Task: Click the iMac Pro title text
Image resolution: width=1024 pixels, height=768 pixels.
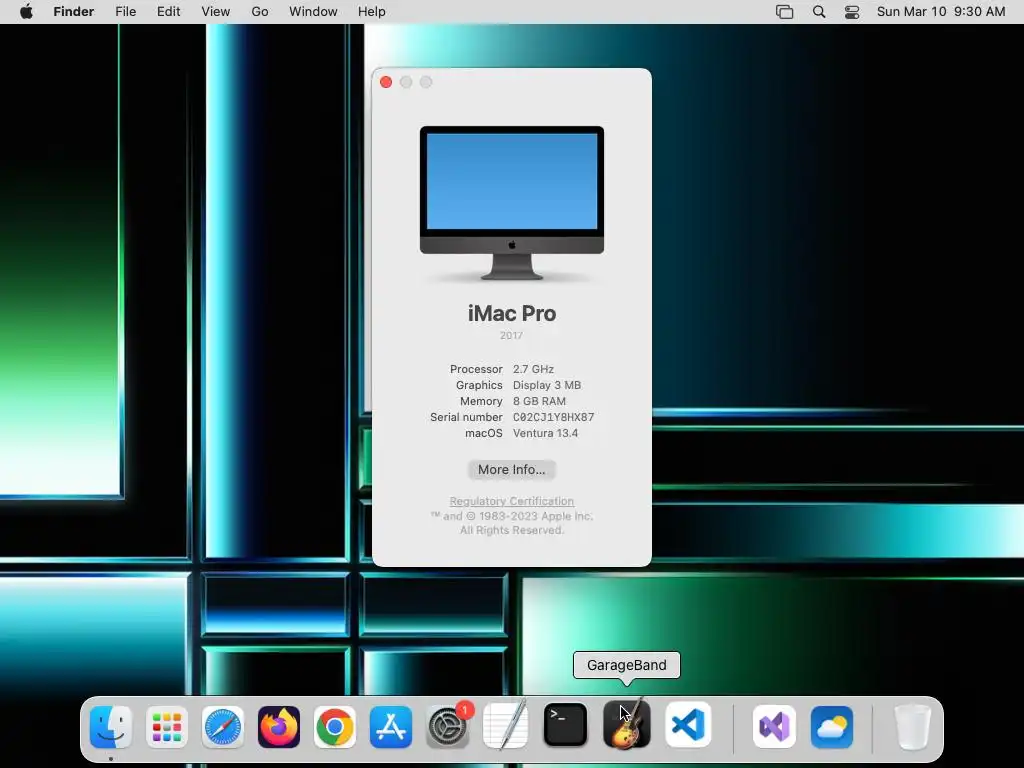Action: point(512,313)
